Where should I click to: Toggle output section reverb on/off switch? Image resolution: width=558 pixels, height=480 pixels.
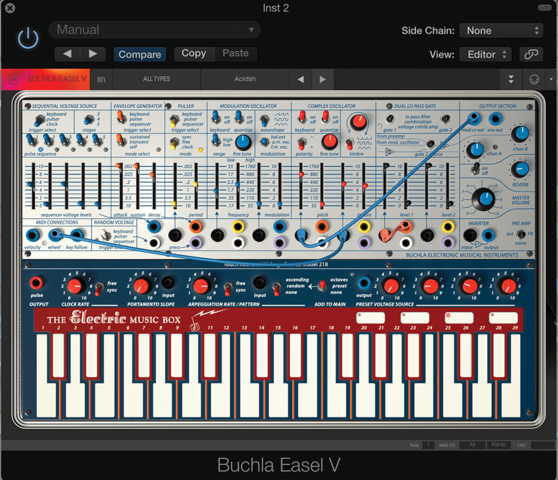coord(476,168)
